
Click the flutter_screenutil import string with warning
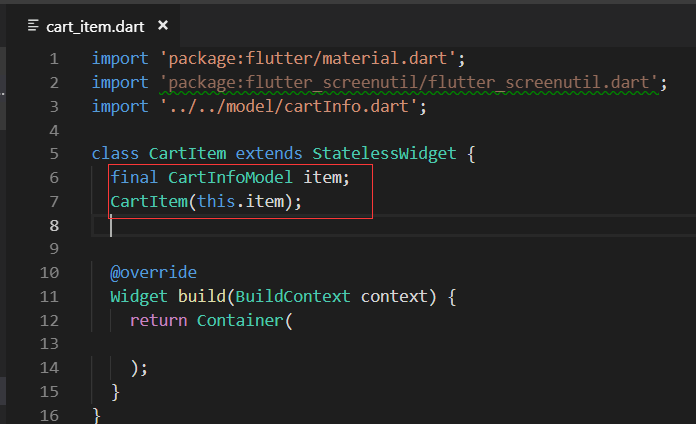pos(409,83)
